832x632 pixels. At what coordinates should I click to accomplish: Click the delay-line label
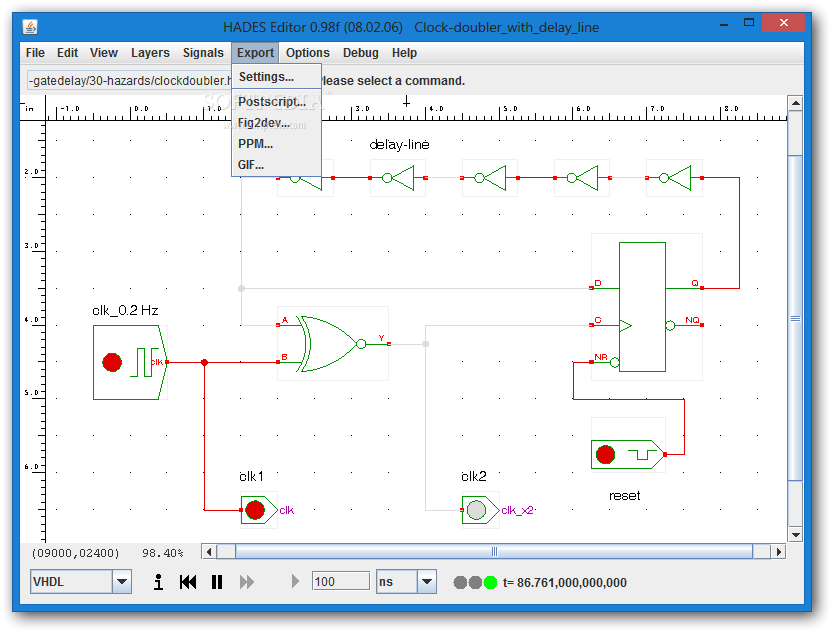tap(399, 144)
